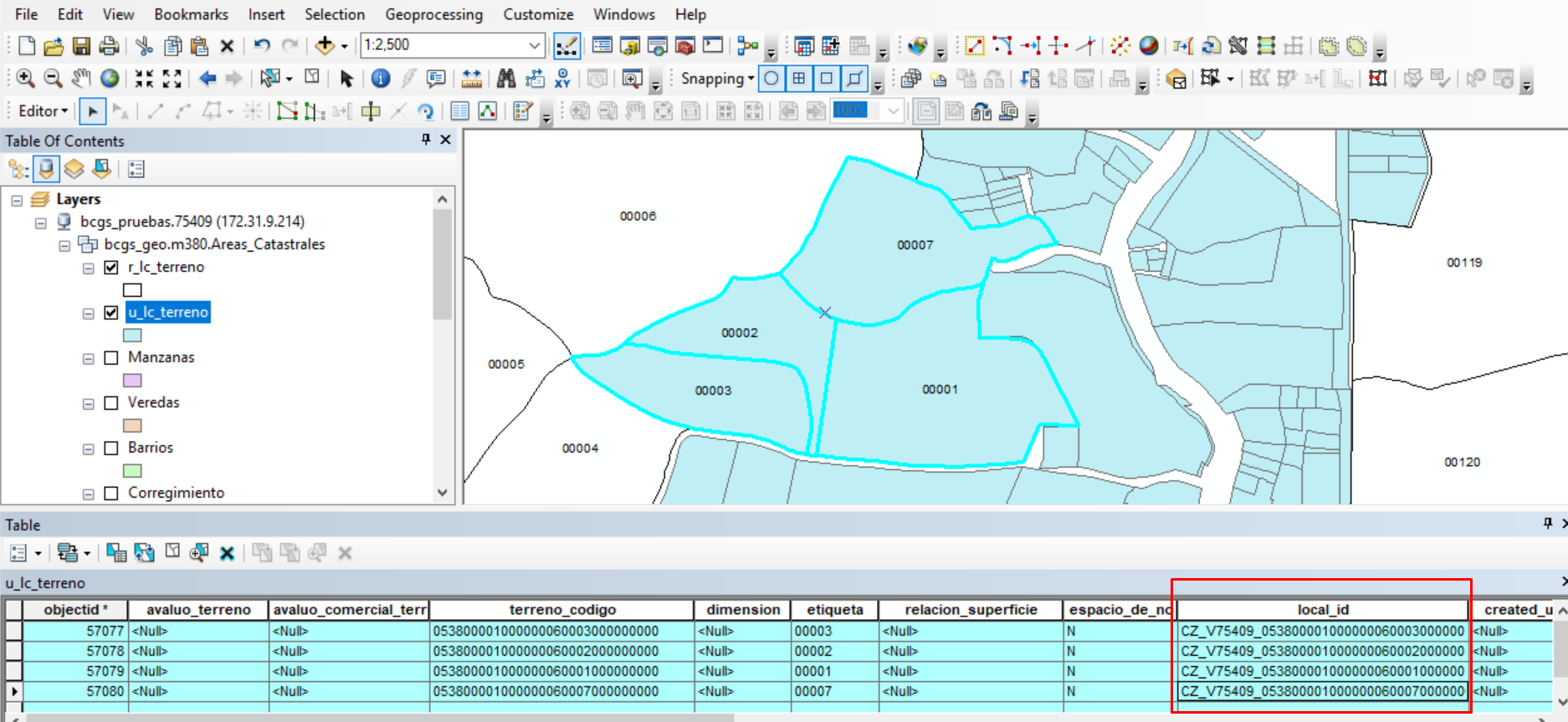
Task: Select the Zoom In magnifier tool
Action: 25,79
